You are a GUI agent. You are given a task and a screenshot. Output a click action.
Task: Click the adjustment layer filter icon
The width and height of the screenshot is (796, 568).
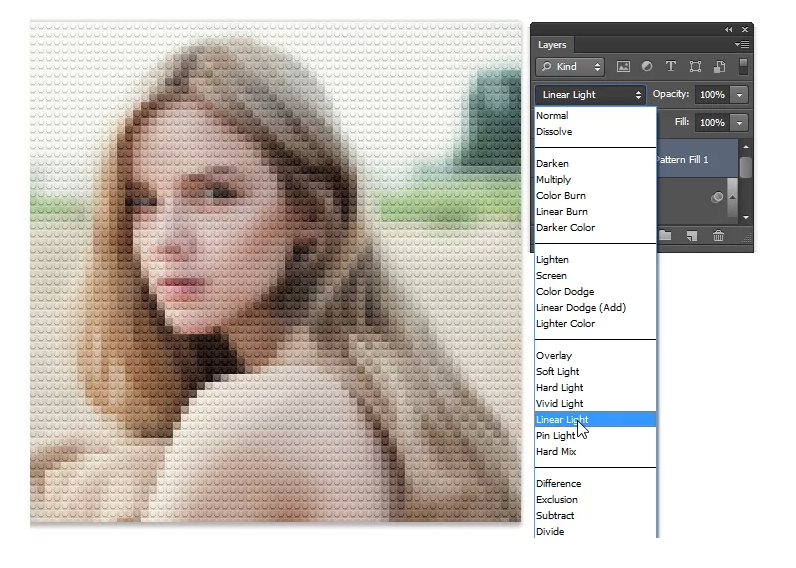(646, 67)
